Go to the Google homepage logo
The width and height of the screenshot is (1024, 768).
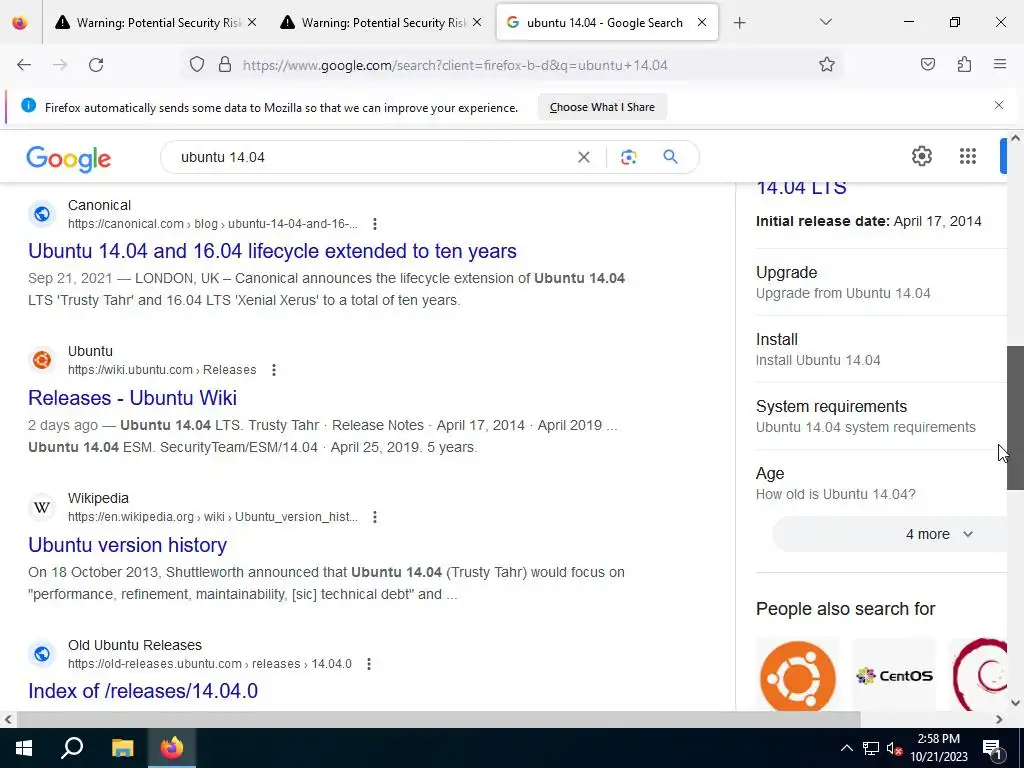(x=69, y=159)
